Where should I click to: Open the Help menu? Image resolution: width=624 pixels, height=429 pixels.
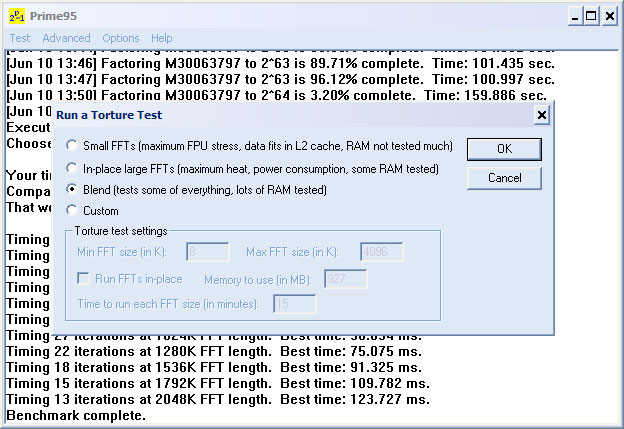pyautogui.click(x=162, y=38)
